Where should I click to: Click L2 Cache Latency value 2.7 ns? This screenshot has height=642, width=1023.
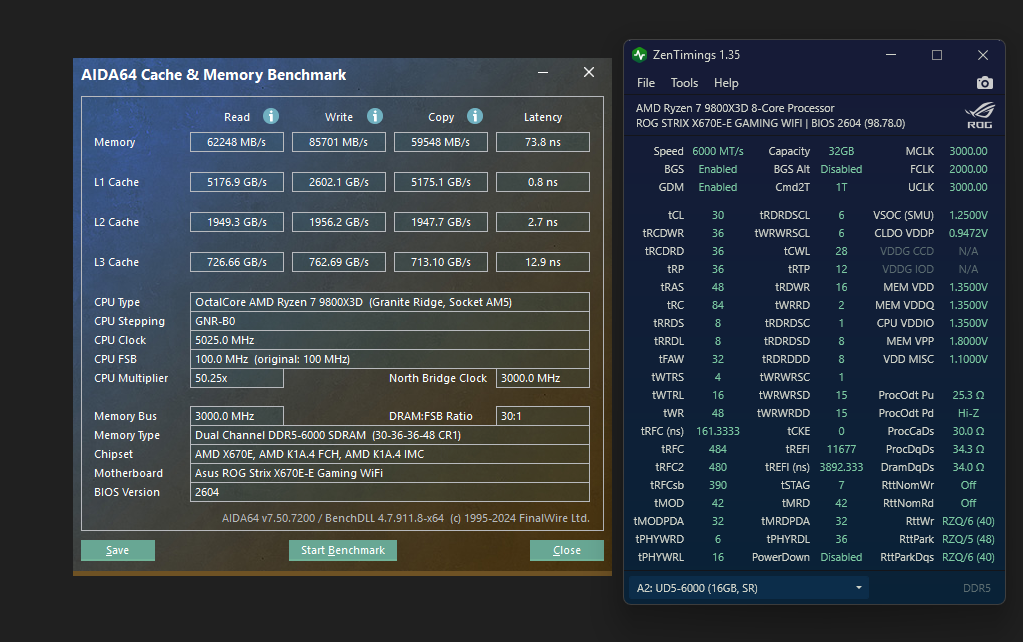click(x=543, y=222)
